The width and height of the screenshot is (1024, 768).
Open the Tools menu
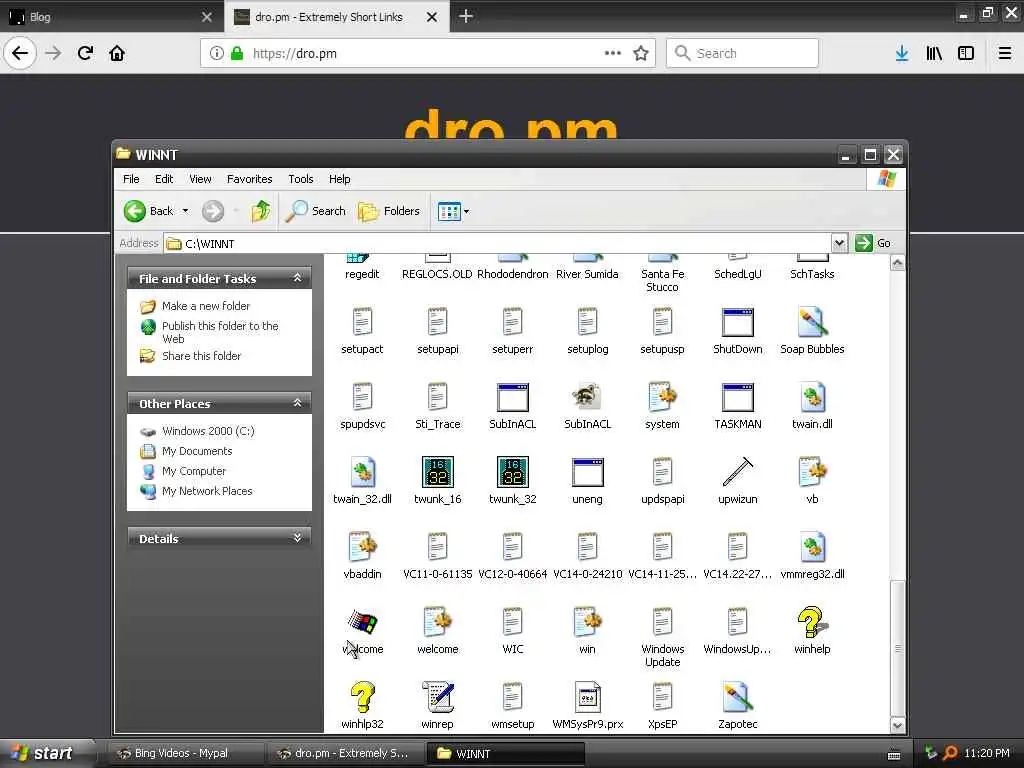[x=300, y=179]
